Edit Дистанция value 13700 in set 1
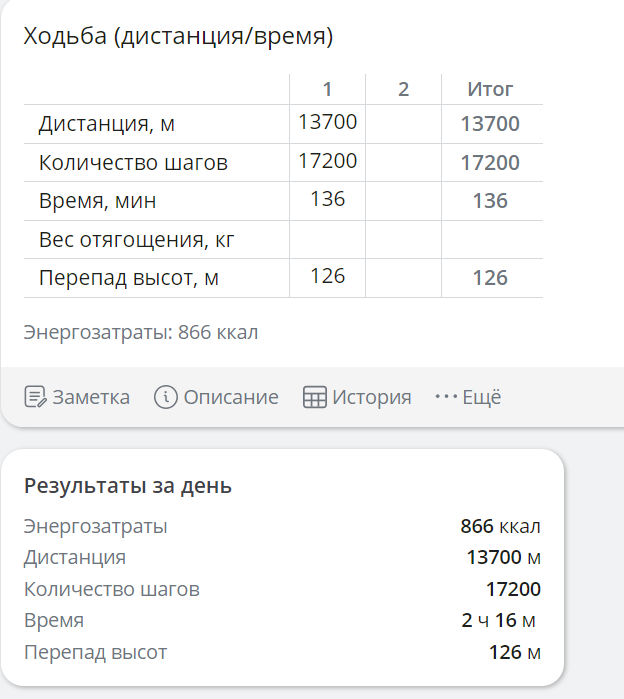 [327, 123]
